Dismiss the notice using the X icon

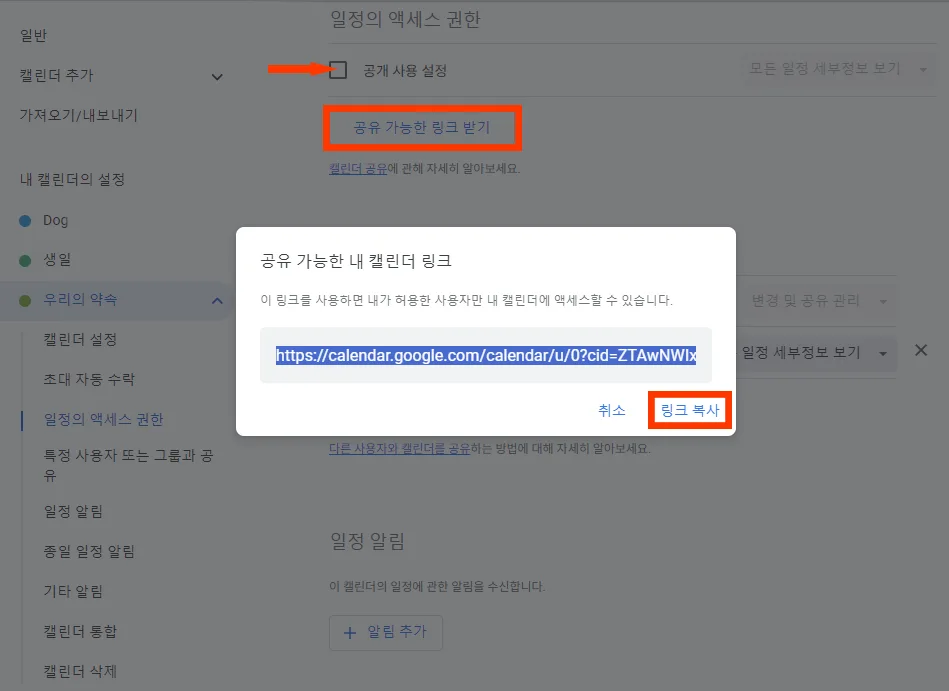(x=921, y=350)
